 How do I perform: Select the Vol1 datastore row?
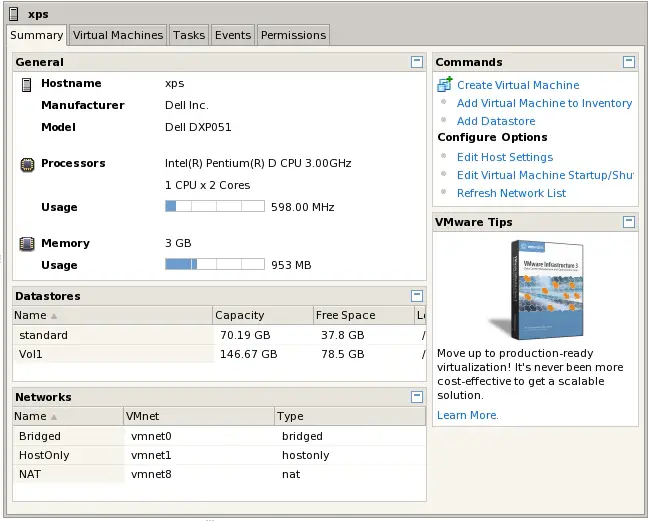pos(219,354)
